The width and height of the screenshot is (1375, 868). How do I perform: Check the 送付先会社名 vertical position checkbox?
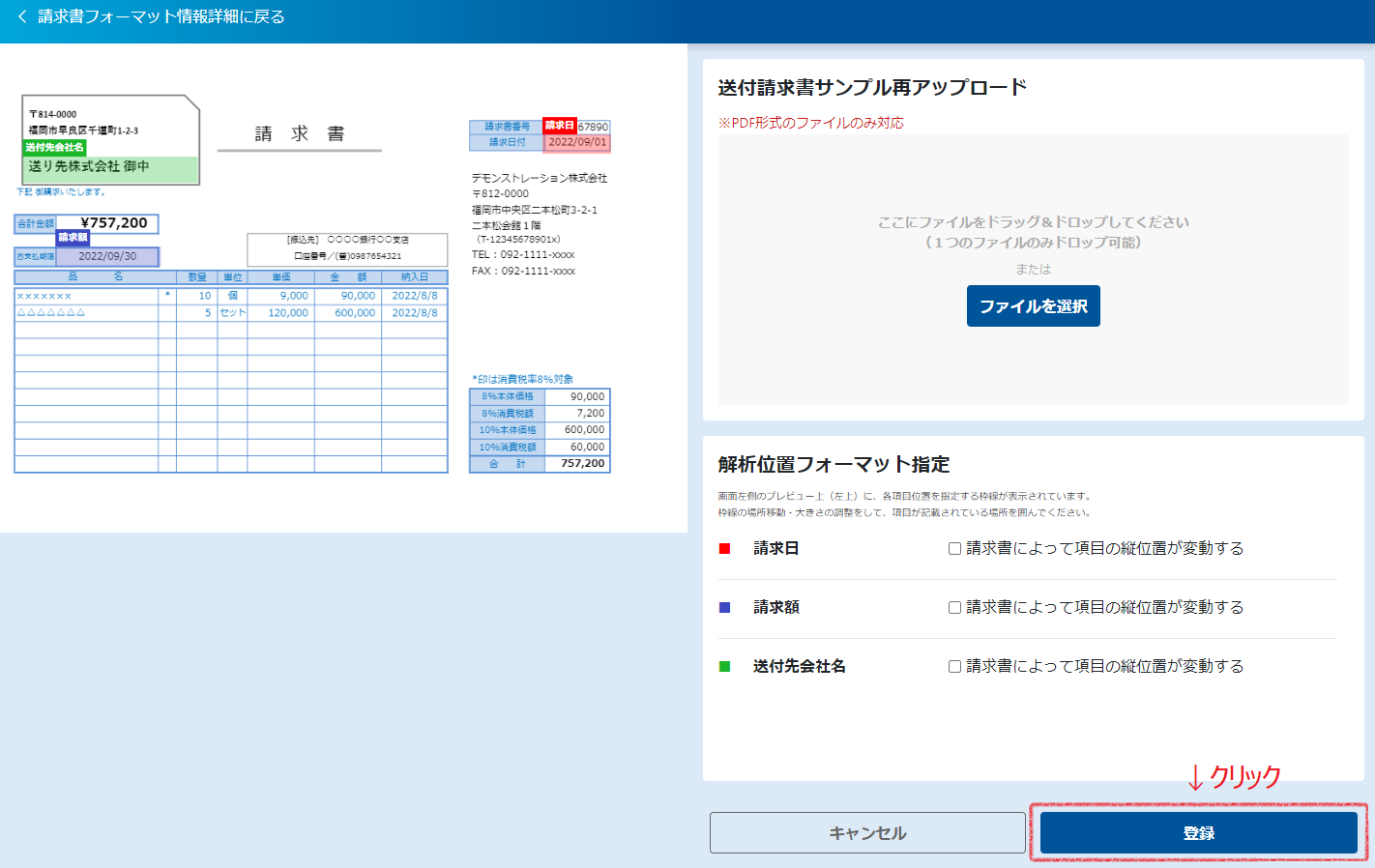click(x=954, y=666)
